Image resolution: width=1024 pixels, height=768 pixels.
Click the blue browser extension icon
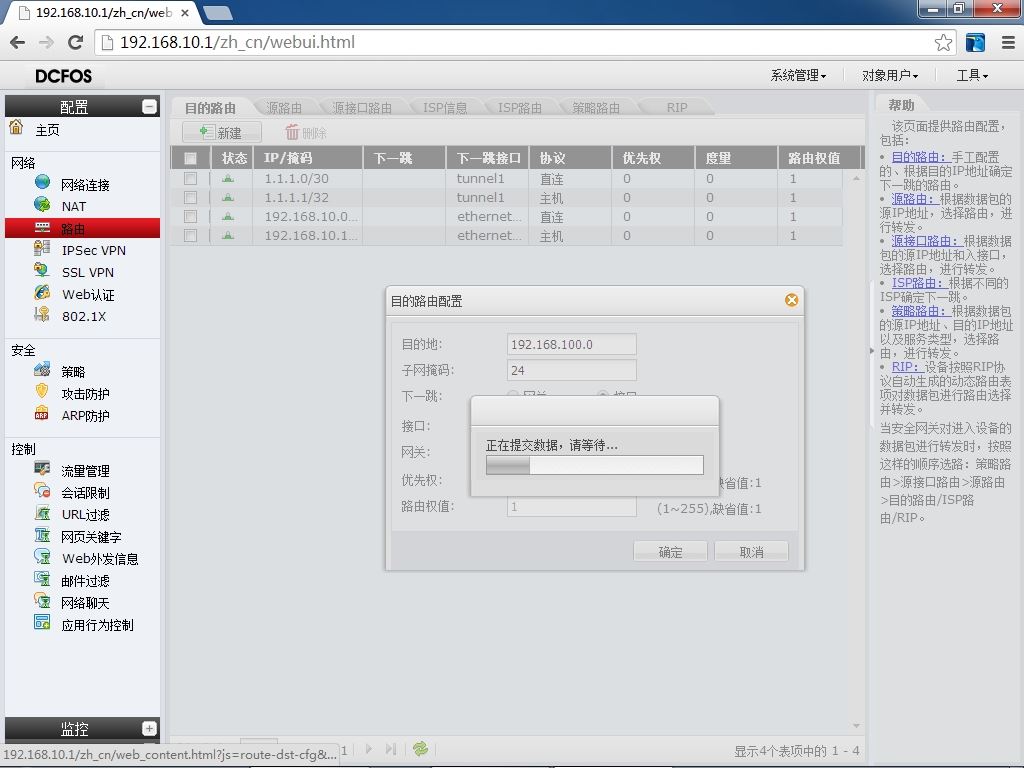[x=975, y=43]
